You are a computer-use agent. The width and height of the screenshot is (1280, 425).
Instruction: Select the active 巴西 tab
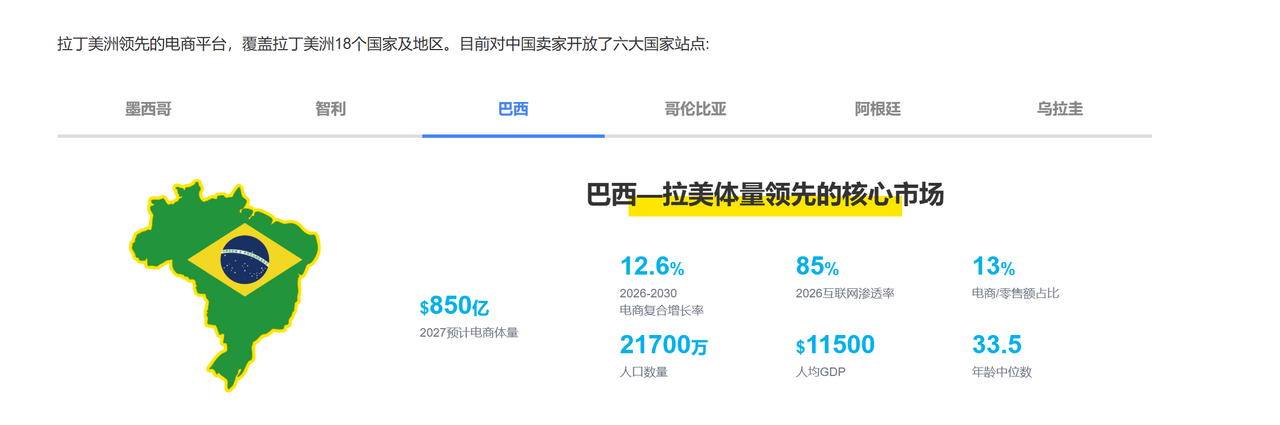513,109
